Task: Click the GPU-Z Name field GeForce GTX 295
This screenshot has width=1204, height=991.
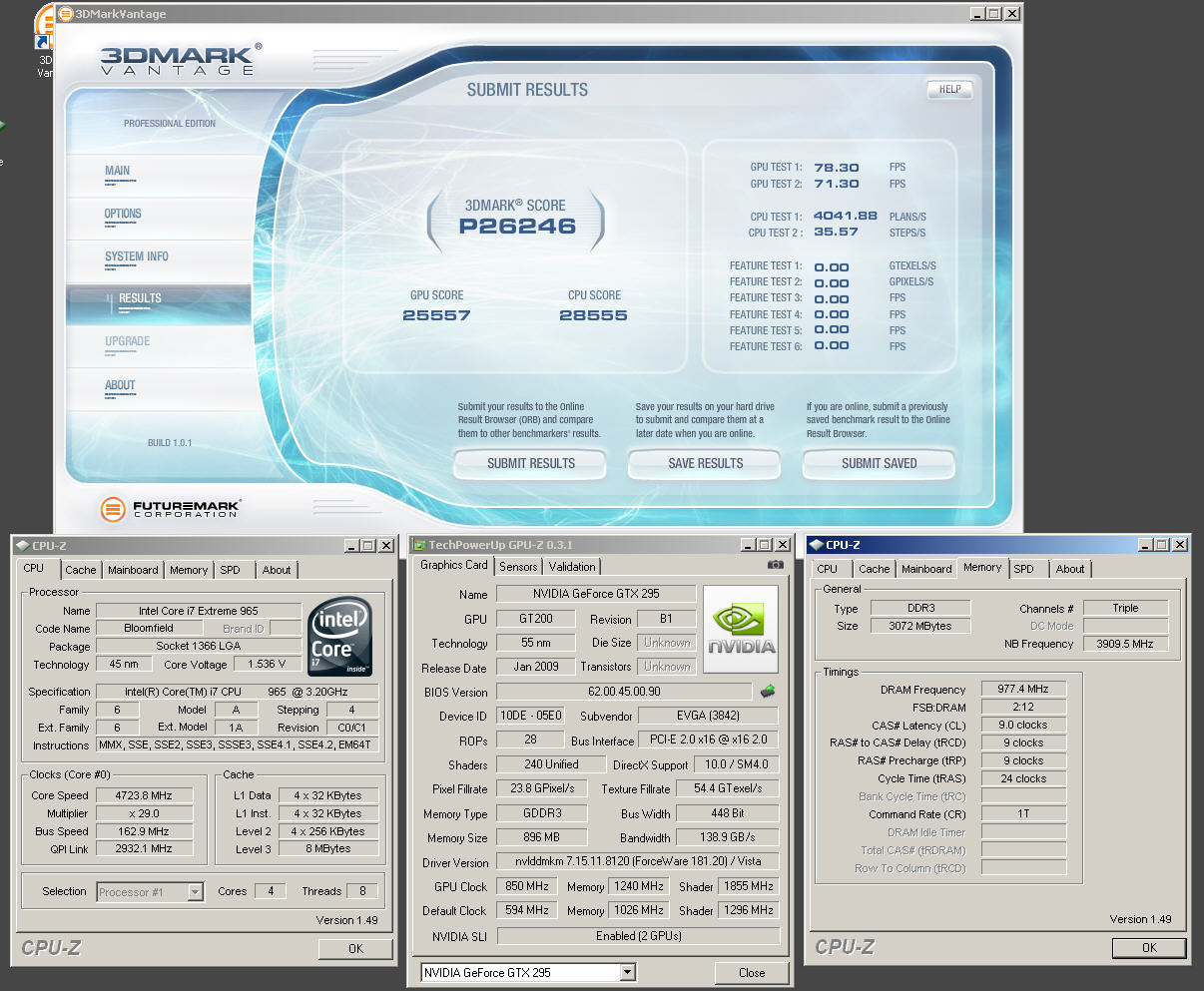Action: tap(596, 594)
